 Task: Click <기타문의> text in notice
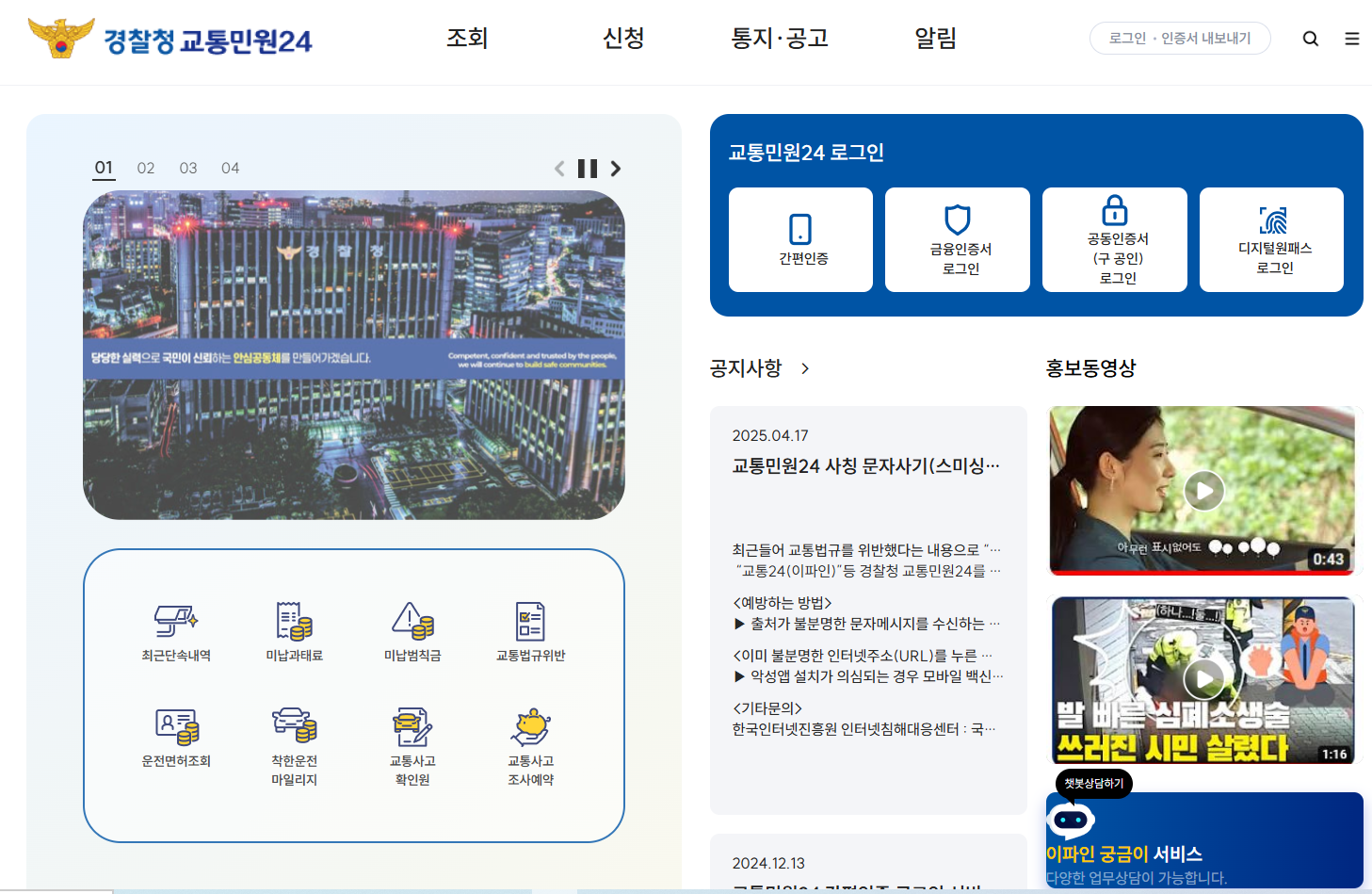tap(767, 708)
